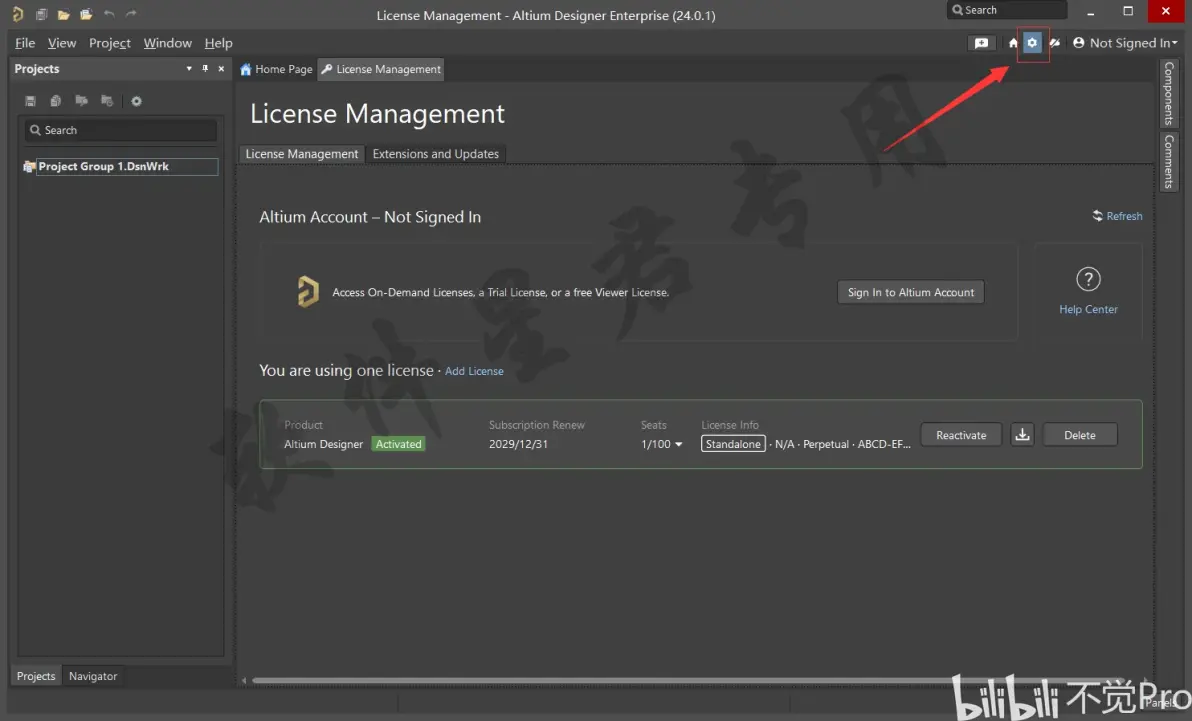Click the Save All icon in title bar

coord(41,14)
